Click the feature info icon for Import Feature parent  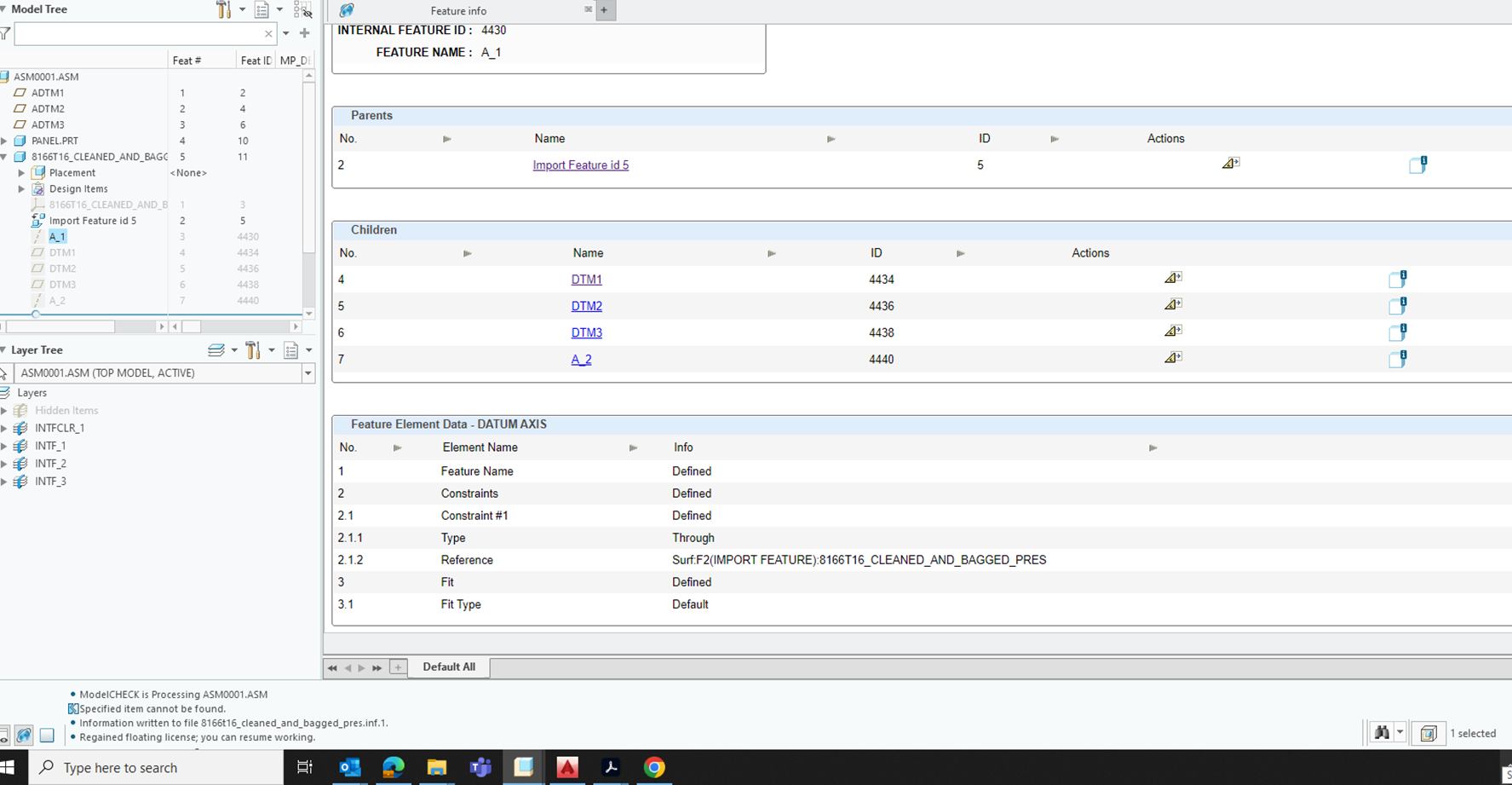[x=1229, y=164]
